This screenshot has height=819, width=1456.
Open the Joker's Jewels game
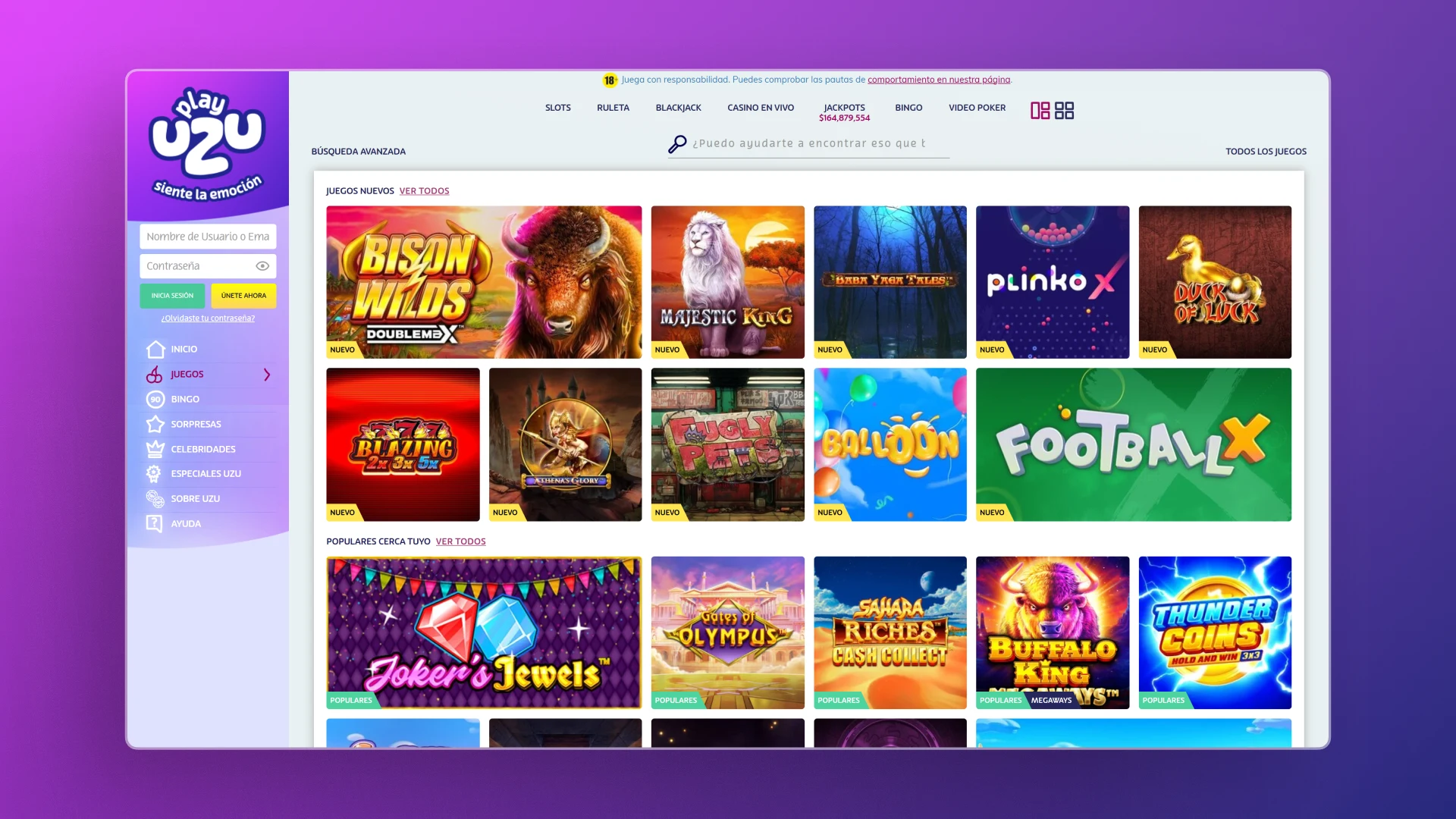(484, 632)
